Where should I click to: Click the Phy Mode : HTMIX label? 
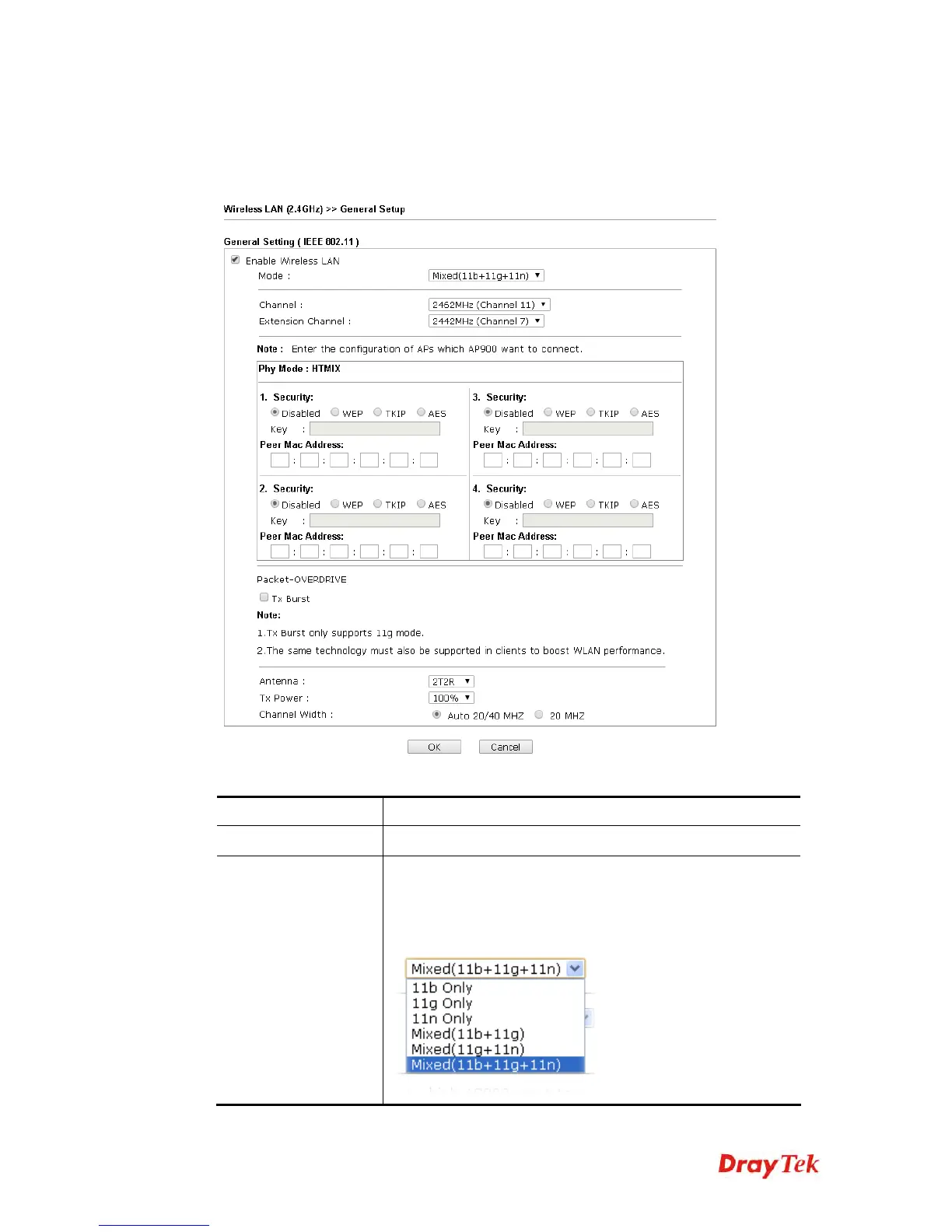click(x=299, y=369)
